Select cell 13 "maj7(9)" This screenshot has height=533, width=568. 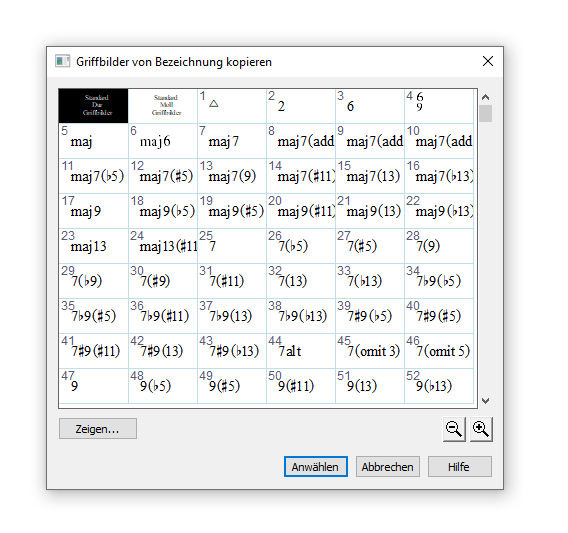[232, 176]
